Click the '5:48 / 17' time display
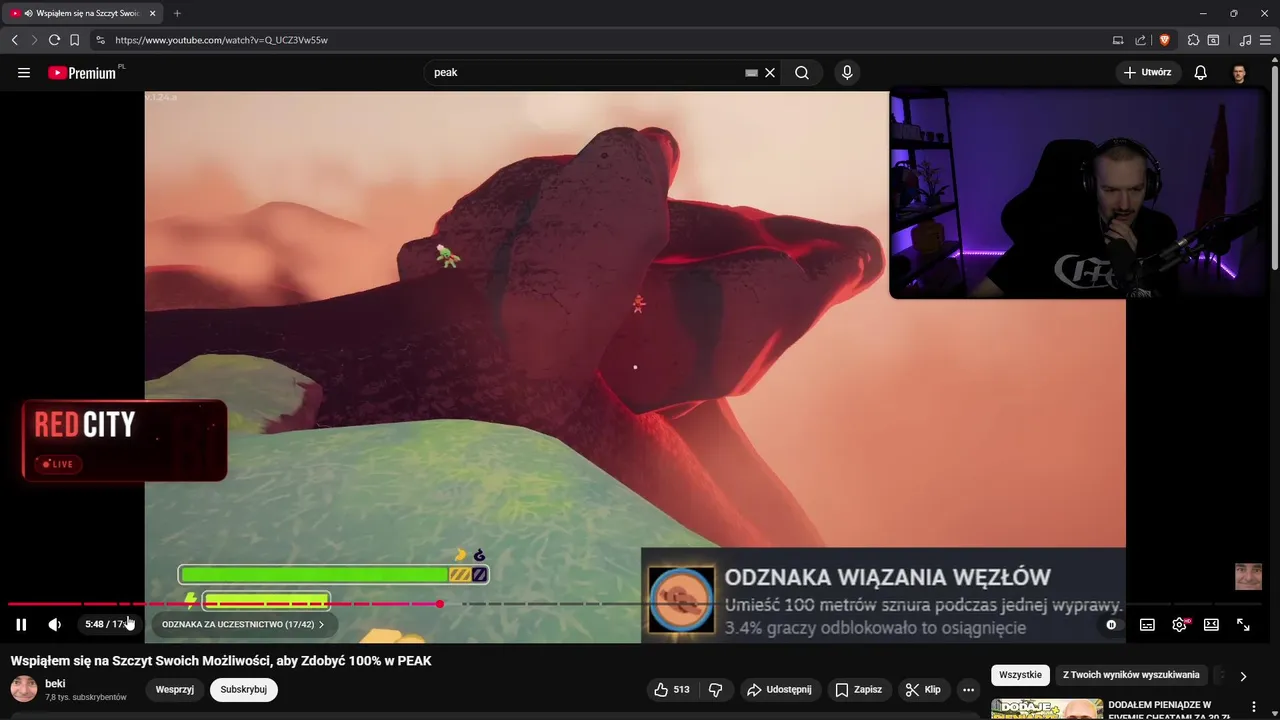Image resolution: width=1280 pixels, height=720 pixels. 108,624
